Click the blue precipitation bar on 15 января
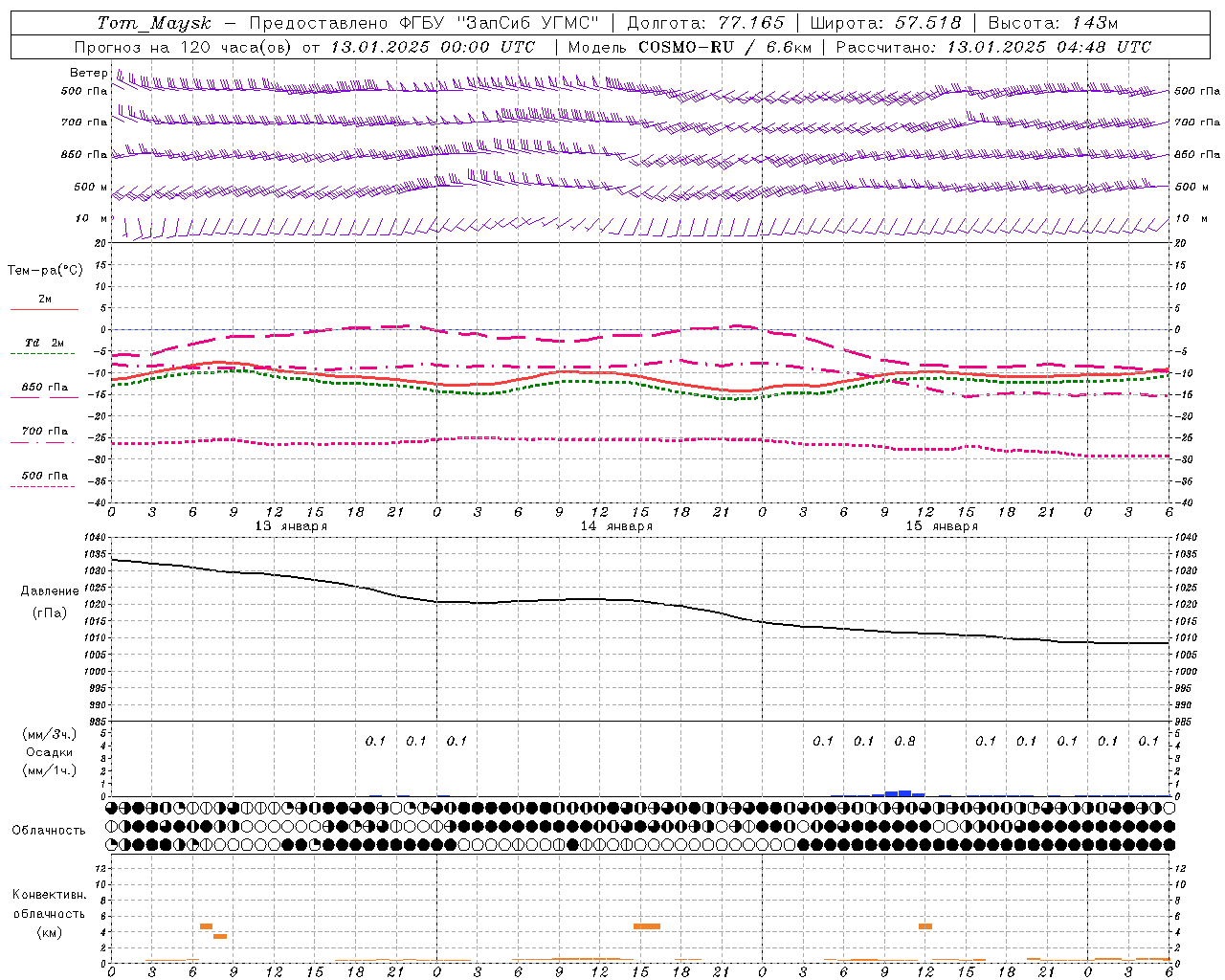The width and height of the screenshot is (1225, 980). pos(899,793)
